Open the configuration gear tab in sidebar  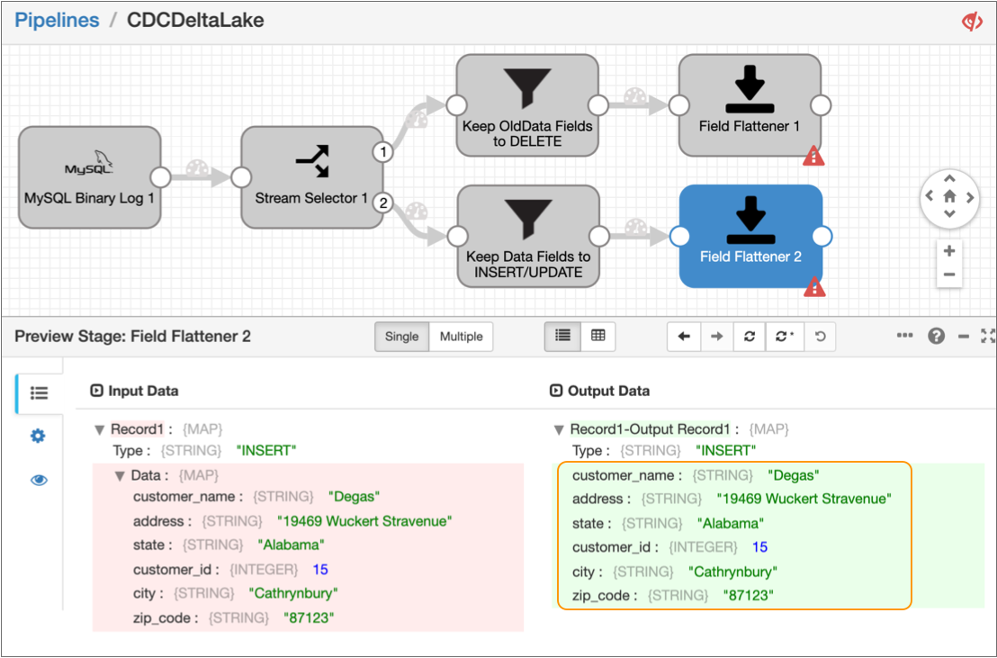tap(39, 436)
